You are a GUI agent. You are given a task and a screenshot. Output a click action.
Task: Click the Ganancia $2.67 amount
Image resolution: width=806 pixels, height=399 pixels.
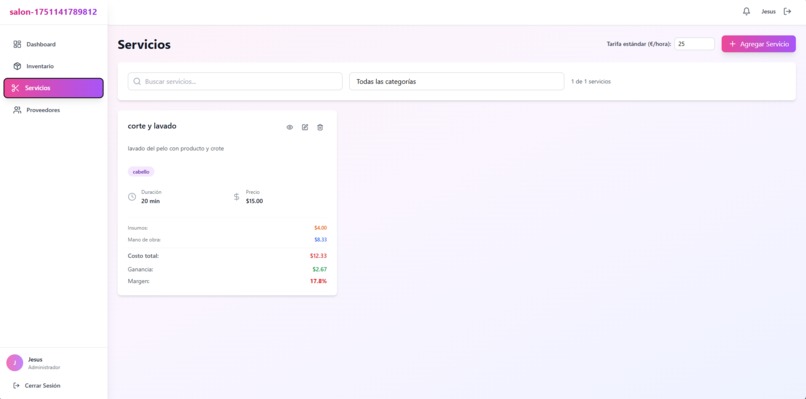[320, 269]
